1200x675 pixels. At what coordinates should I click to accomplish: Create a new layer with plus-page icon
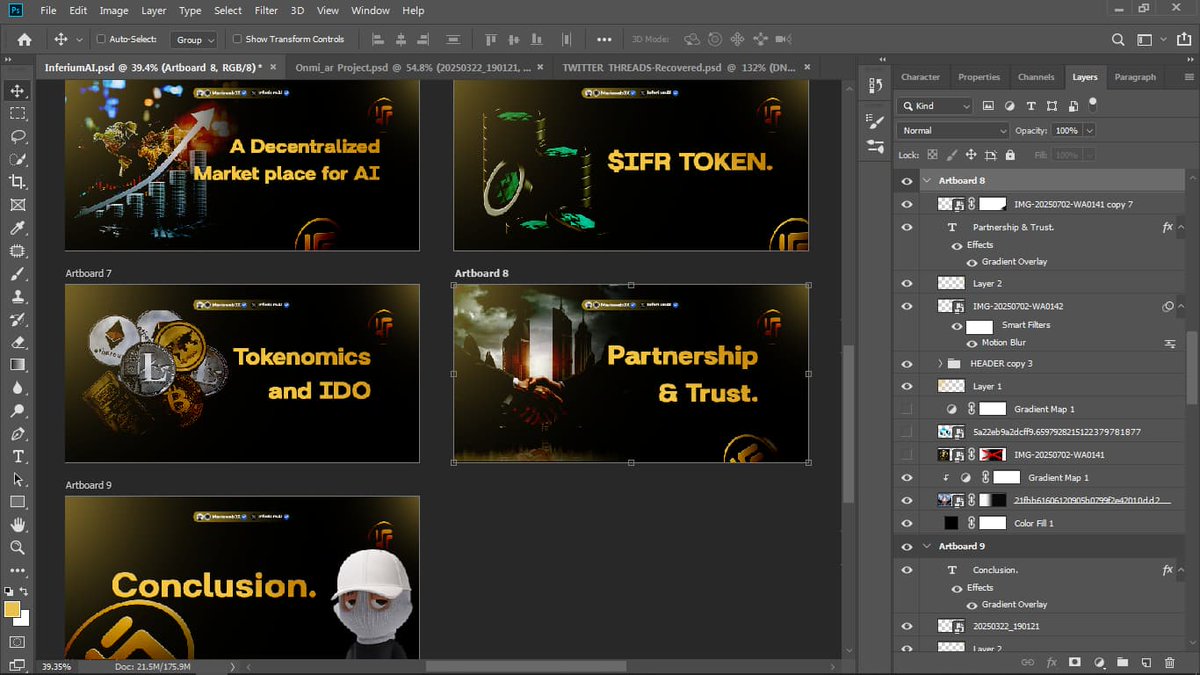coord(1146,662)
